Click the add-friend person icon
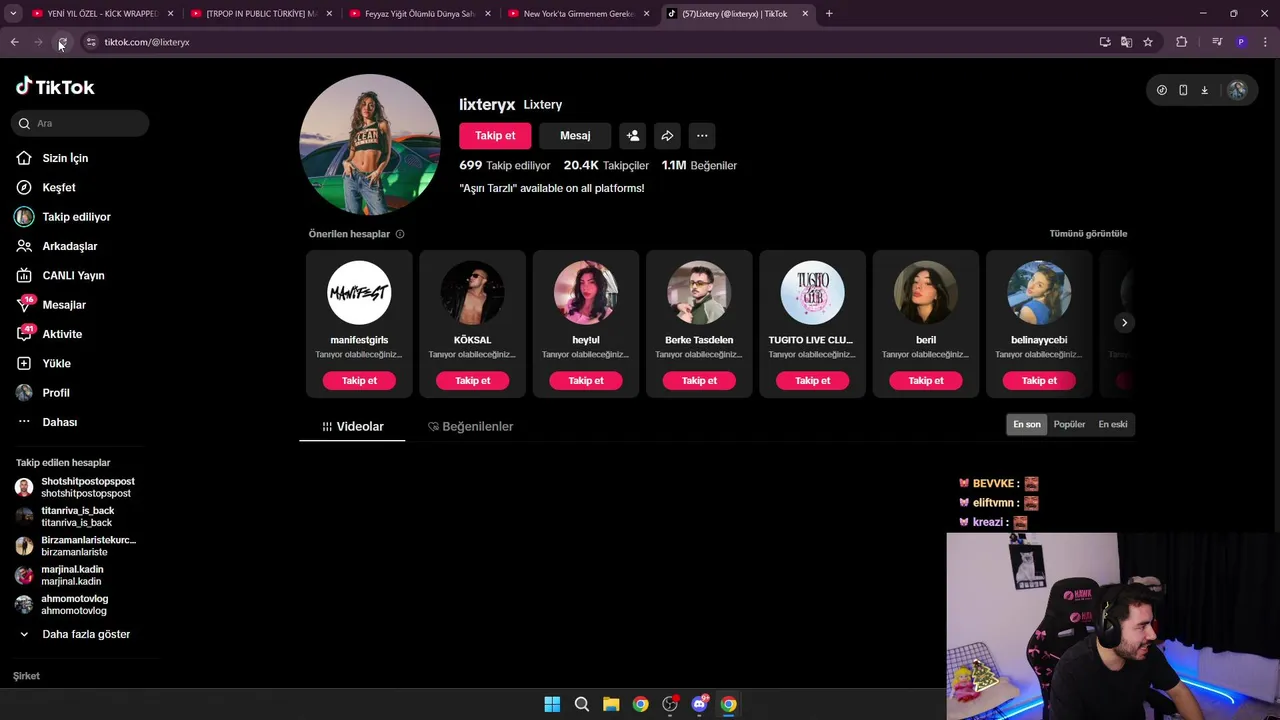Image resolution: width=1280 pixels, height=720 pixels. point(632,136)
